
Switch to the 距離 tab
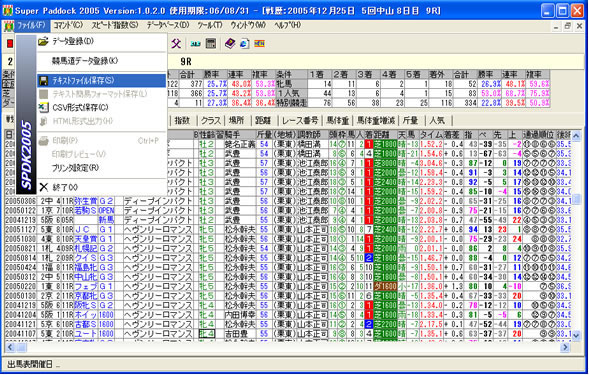pyautogui.click(x=263, y=120)
